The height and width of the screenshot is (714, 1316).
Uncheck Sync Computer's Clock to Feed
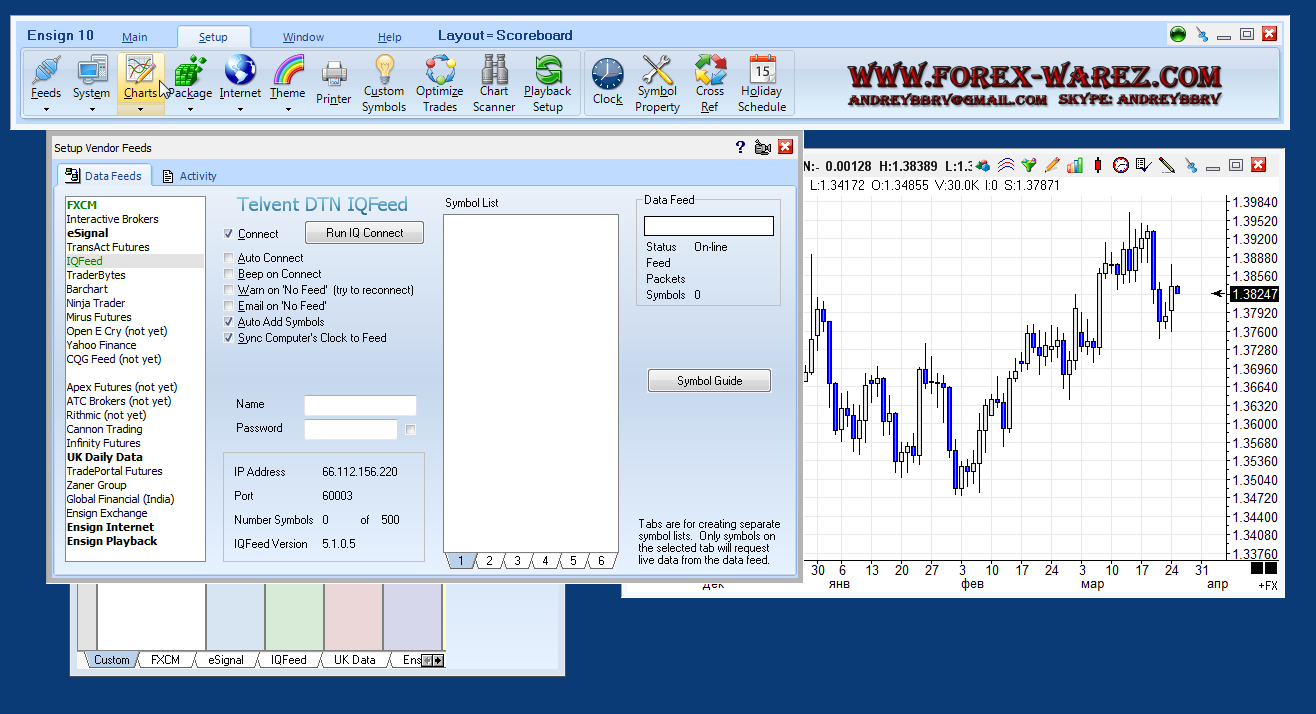coord(230,338)
